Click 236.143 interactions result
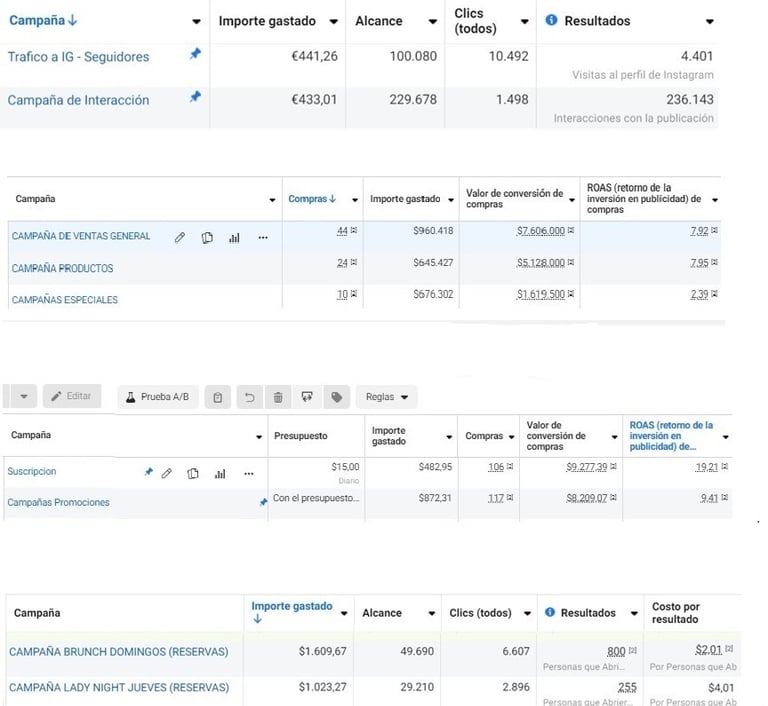The height and width of the screenshot is (706, 768). click(690, 99)
